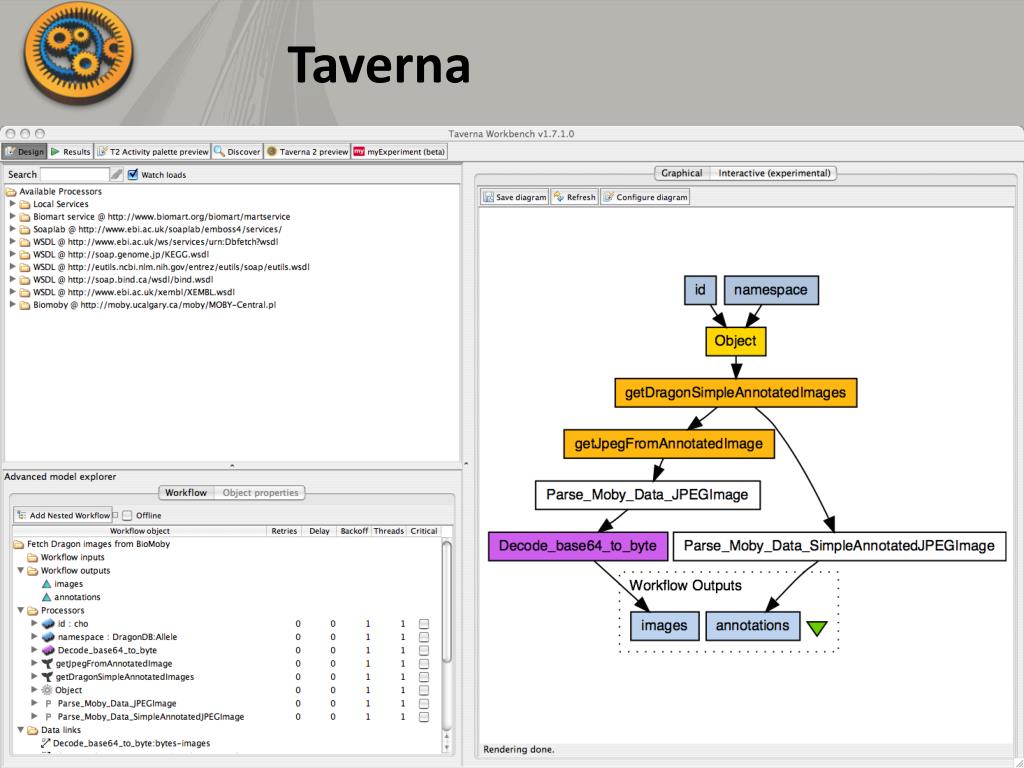Click the Taverna gear logo

point(78,53)
